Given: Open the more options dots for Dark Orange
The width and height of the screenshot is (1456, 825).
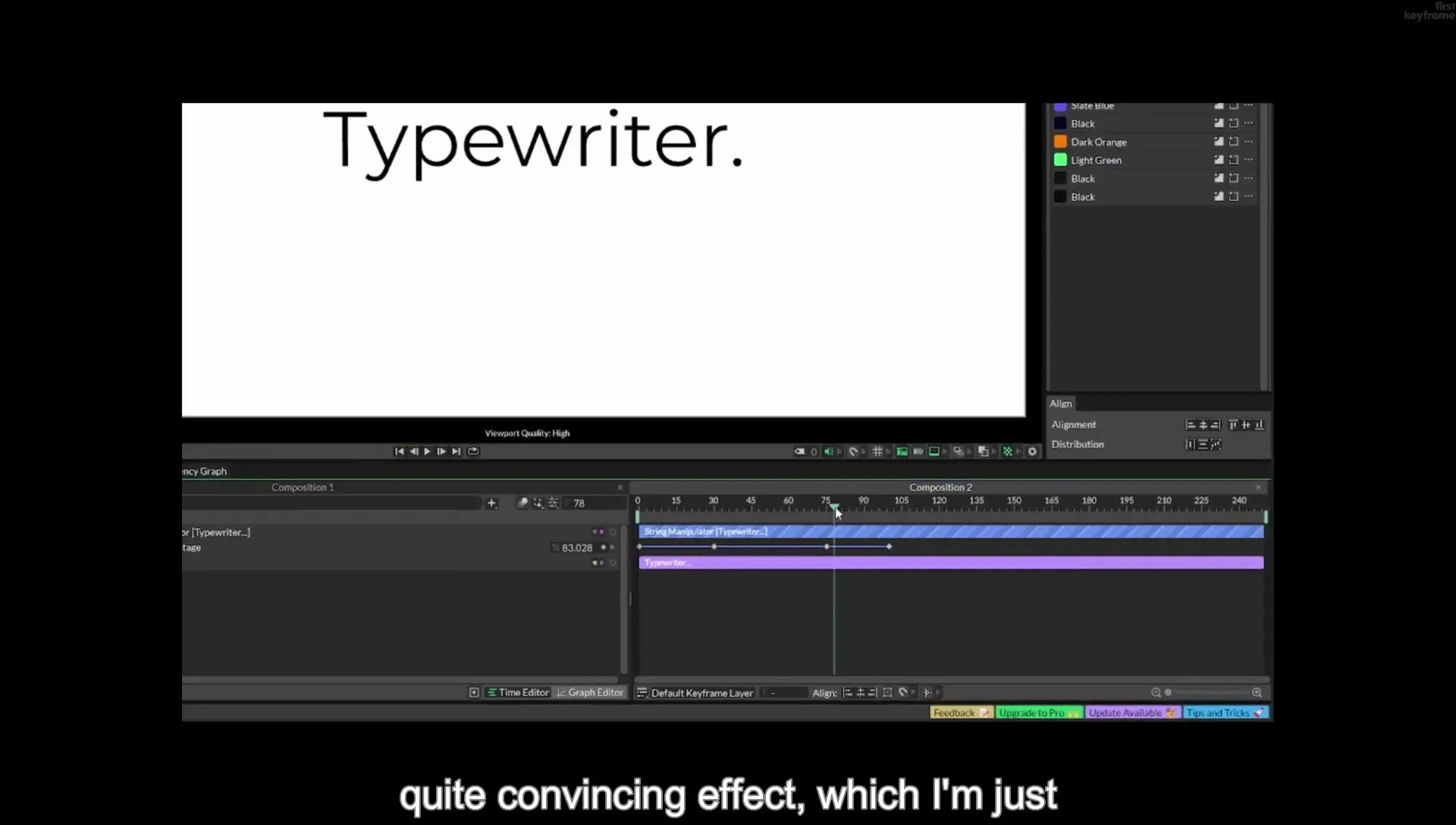Looking at the screenshot, I should (x=1248, y=142).
